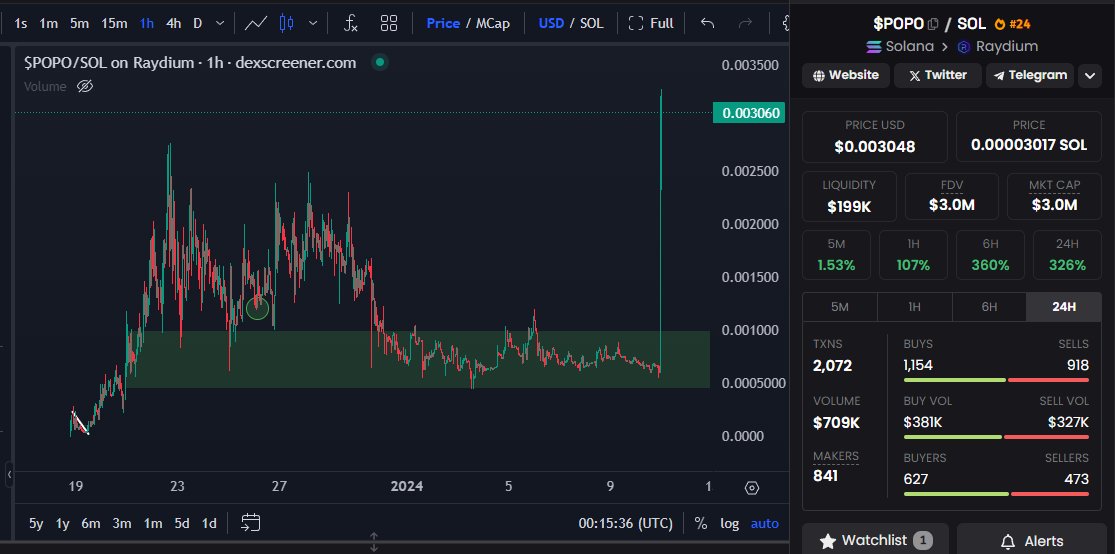1115x554 pixels.
Task: Click the MAKERS label
Action: [x=836, y=456]
